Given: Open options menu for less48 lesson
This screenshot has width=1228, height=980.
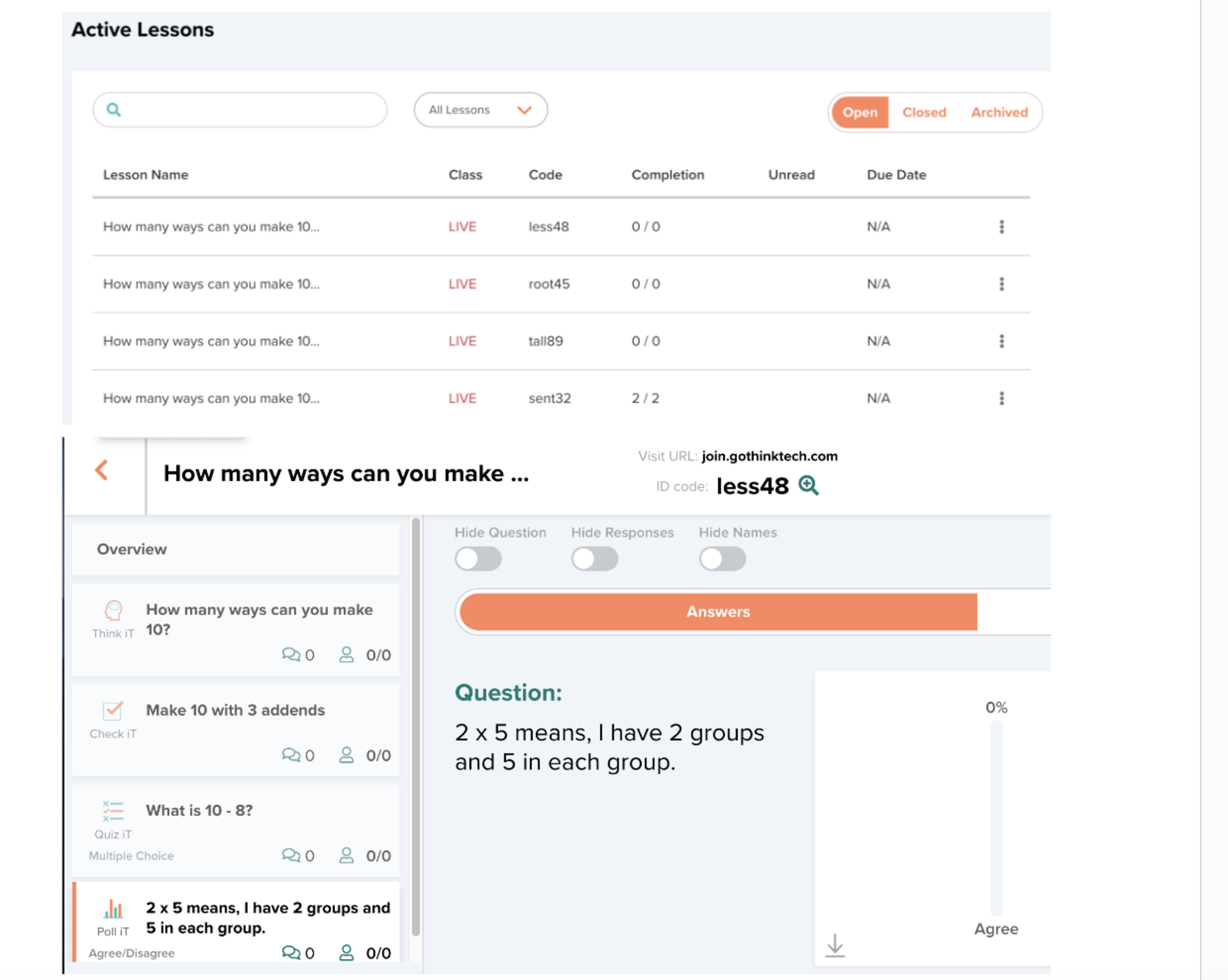Looking at the screenshot, I should (1001, 227).
